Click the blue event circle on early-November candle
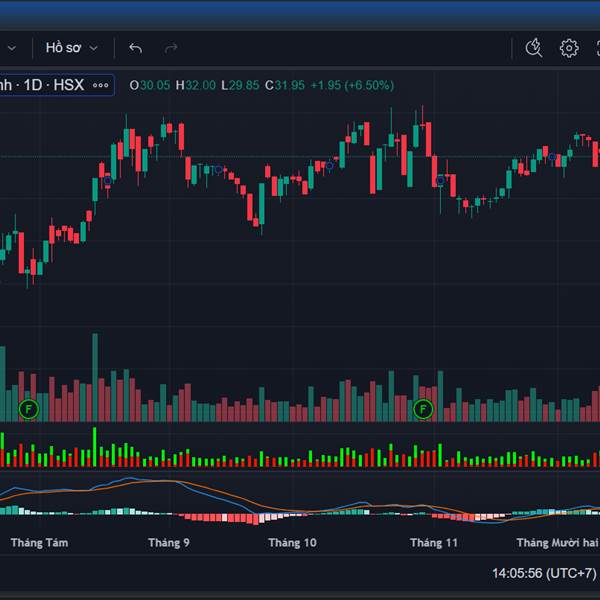 pos(439,181)
